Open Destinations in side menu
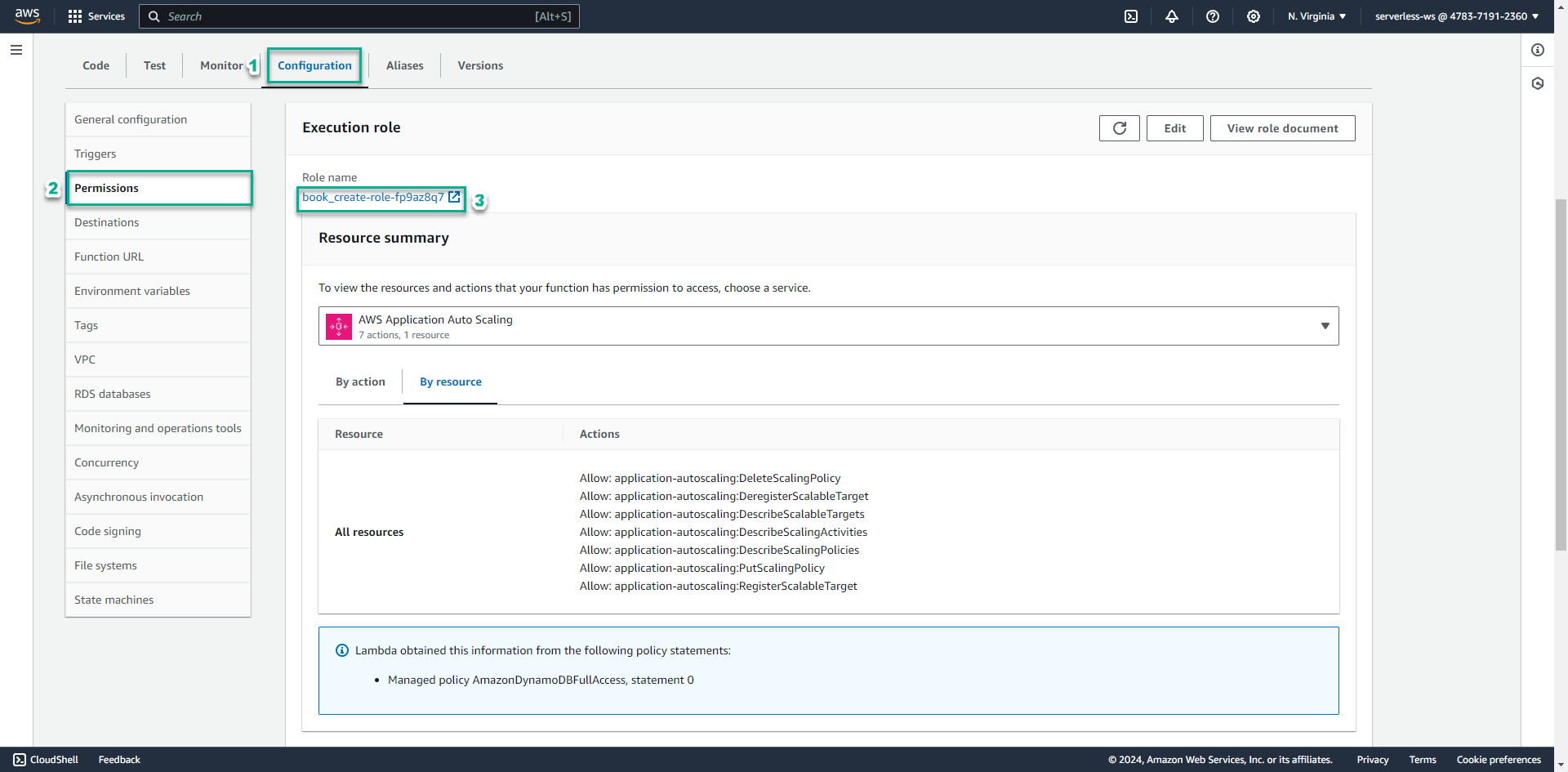1568x772 pixels. point(158,222)
